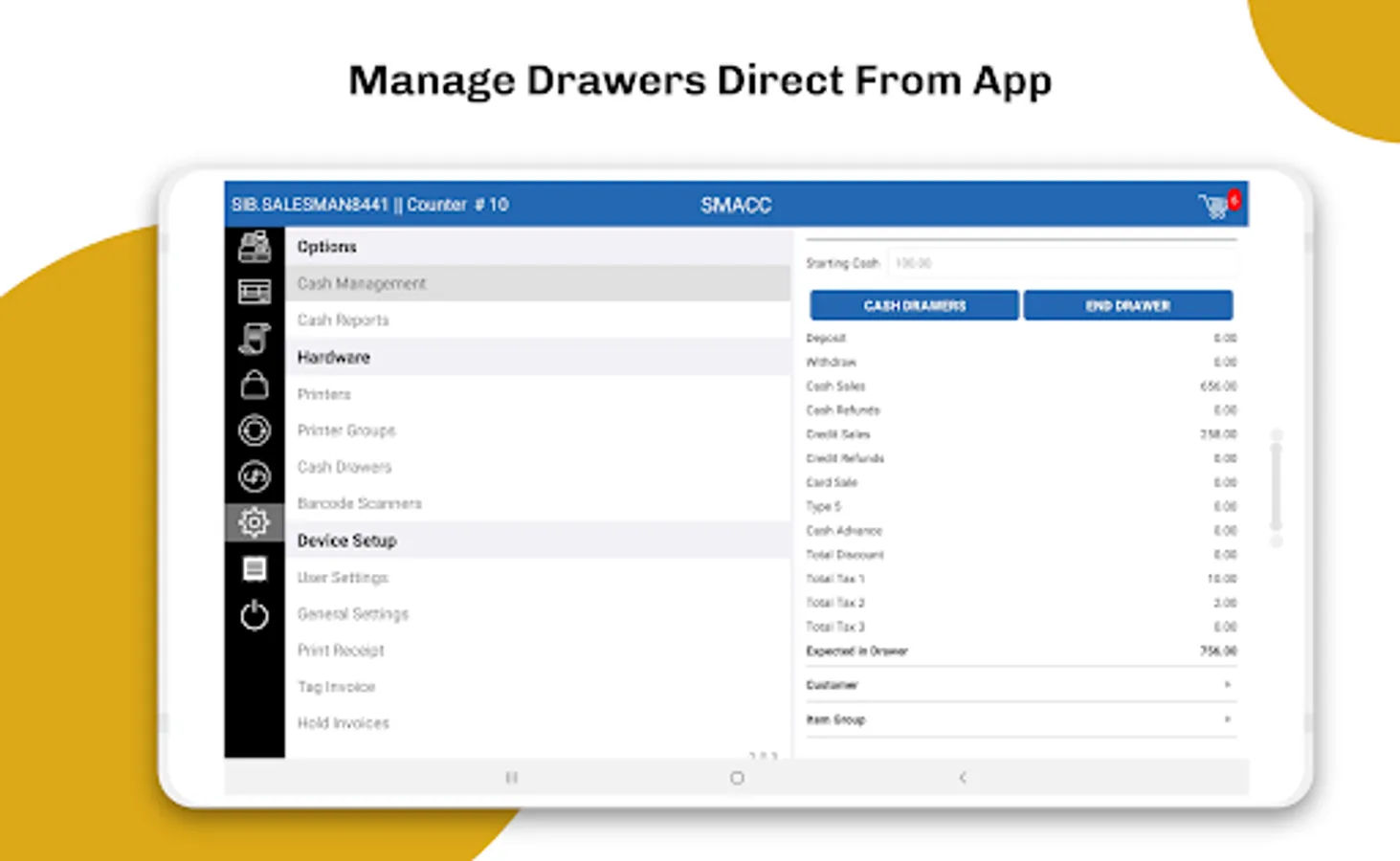Click the notes/document icon in sidebar
The height and width of the screenshot is (861, 1400).
254,569
